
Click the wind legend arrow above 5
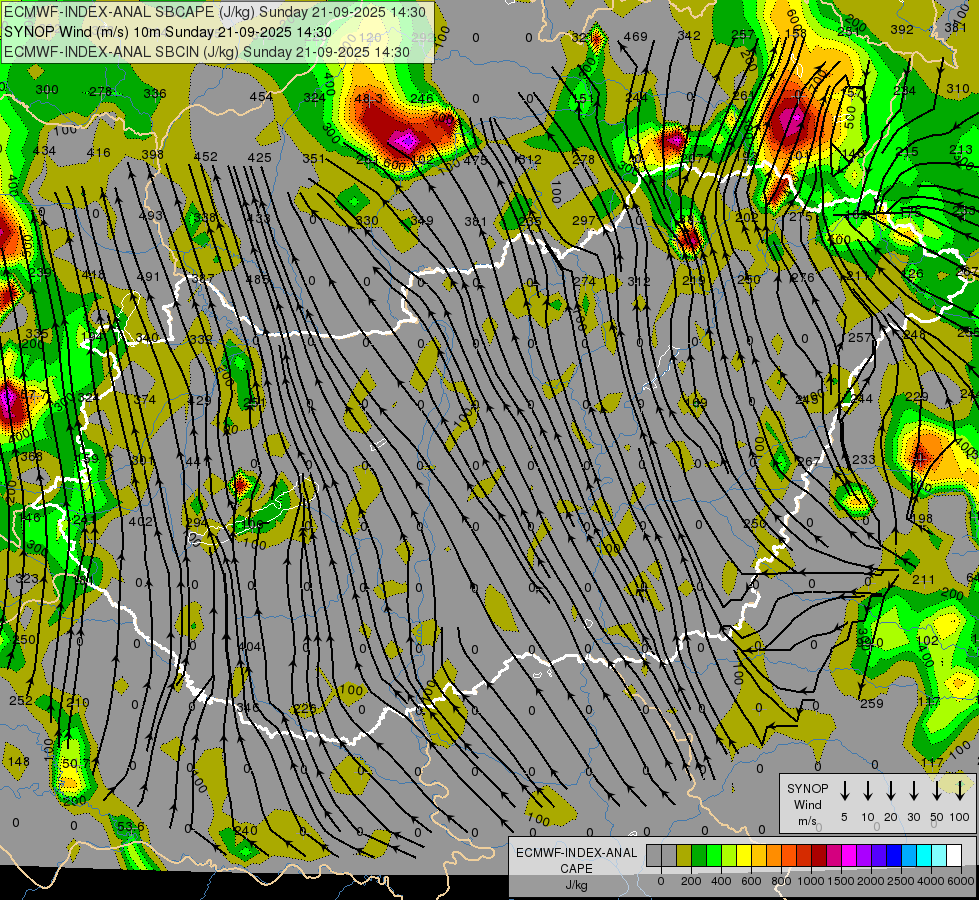pyautogui.click(x=844, y=790)
